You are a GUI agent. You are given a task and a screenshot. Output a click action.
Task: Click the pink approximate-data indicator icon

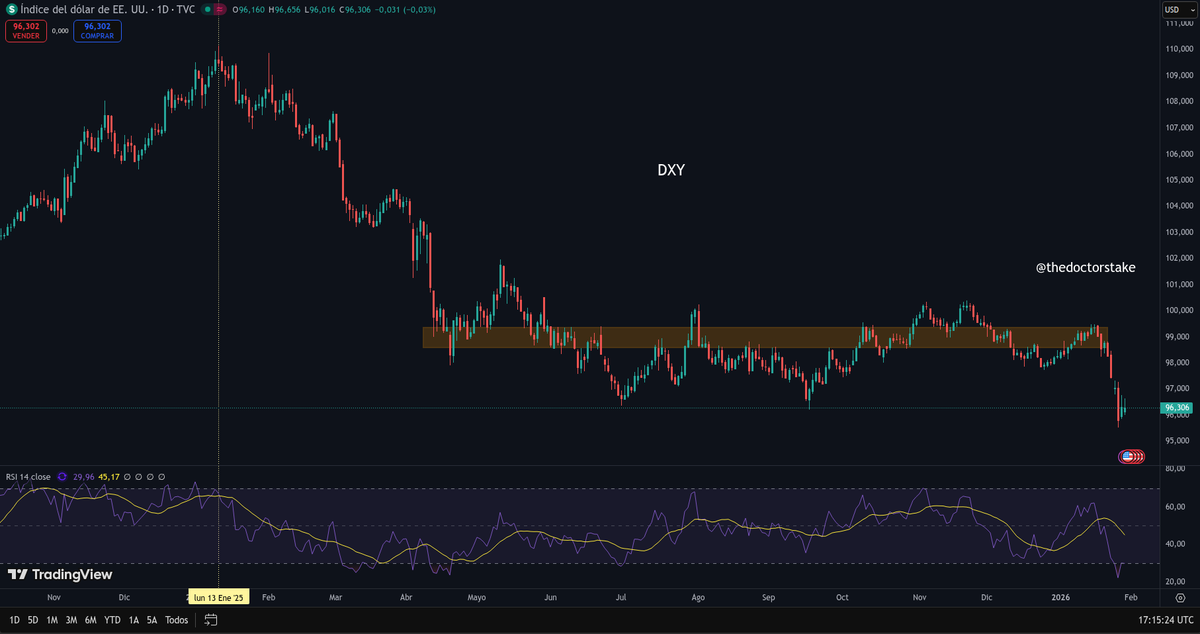point(220,9)
